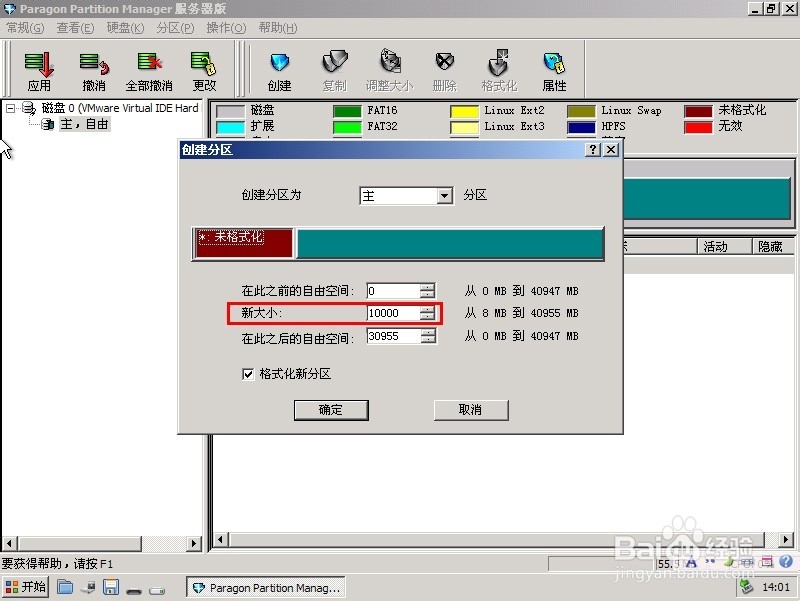The image size is (800, 601).
Task: Click the system tray icon beside clock
Action: tap(746, 587)
